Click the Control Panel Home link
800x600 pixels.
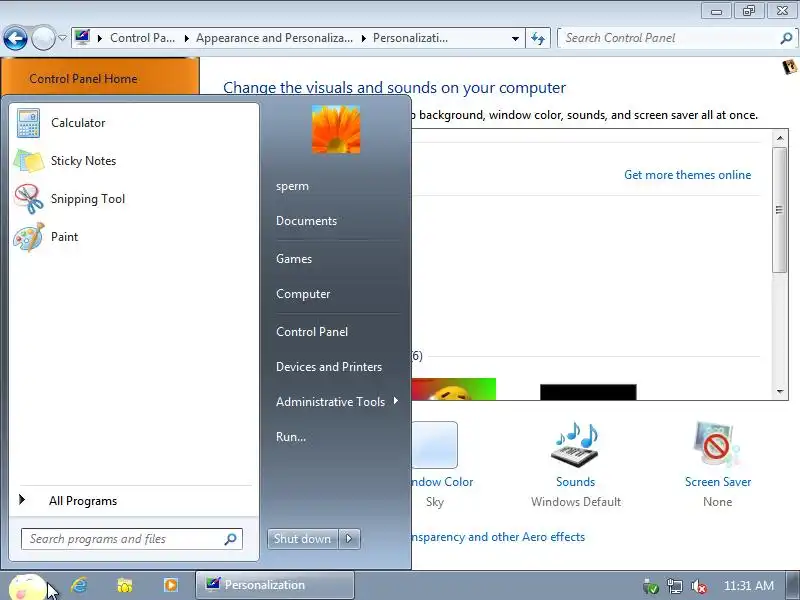click(x=83, y=79)
